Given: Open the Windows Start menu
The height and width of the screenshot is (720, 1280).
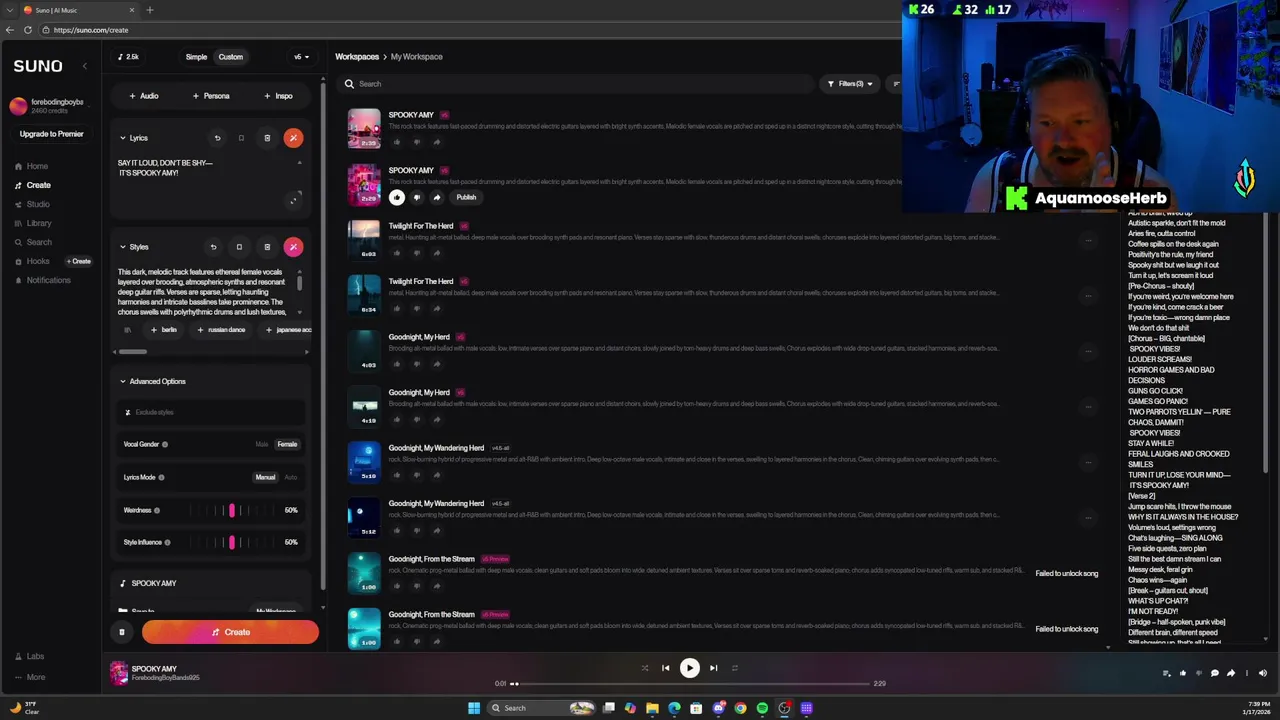Looking at the screenshot, I should 474,708.
